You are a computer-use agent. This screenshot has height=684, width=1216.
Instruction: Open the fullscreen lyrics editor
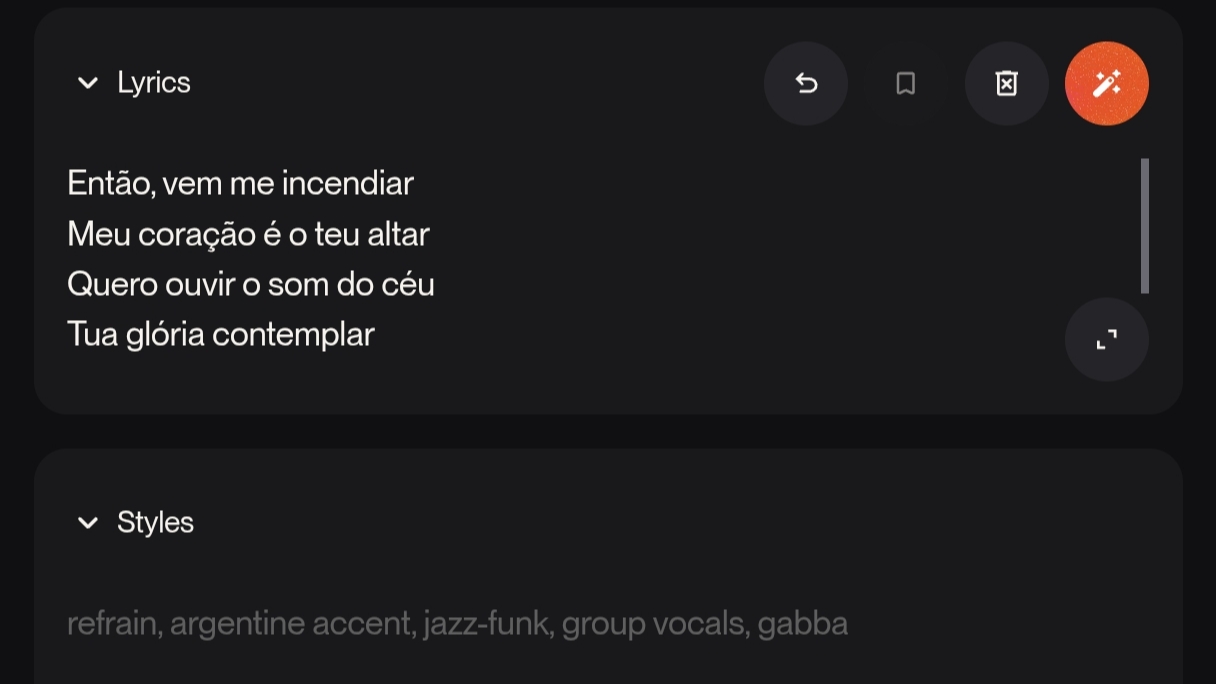pyautogui.click(x=1106, y=340)
